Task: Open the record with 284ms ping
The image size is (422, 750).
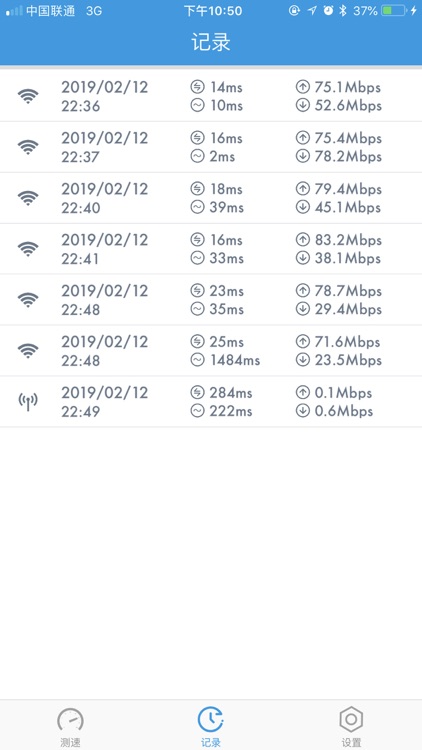Action: pos(211,402)
